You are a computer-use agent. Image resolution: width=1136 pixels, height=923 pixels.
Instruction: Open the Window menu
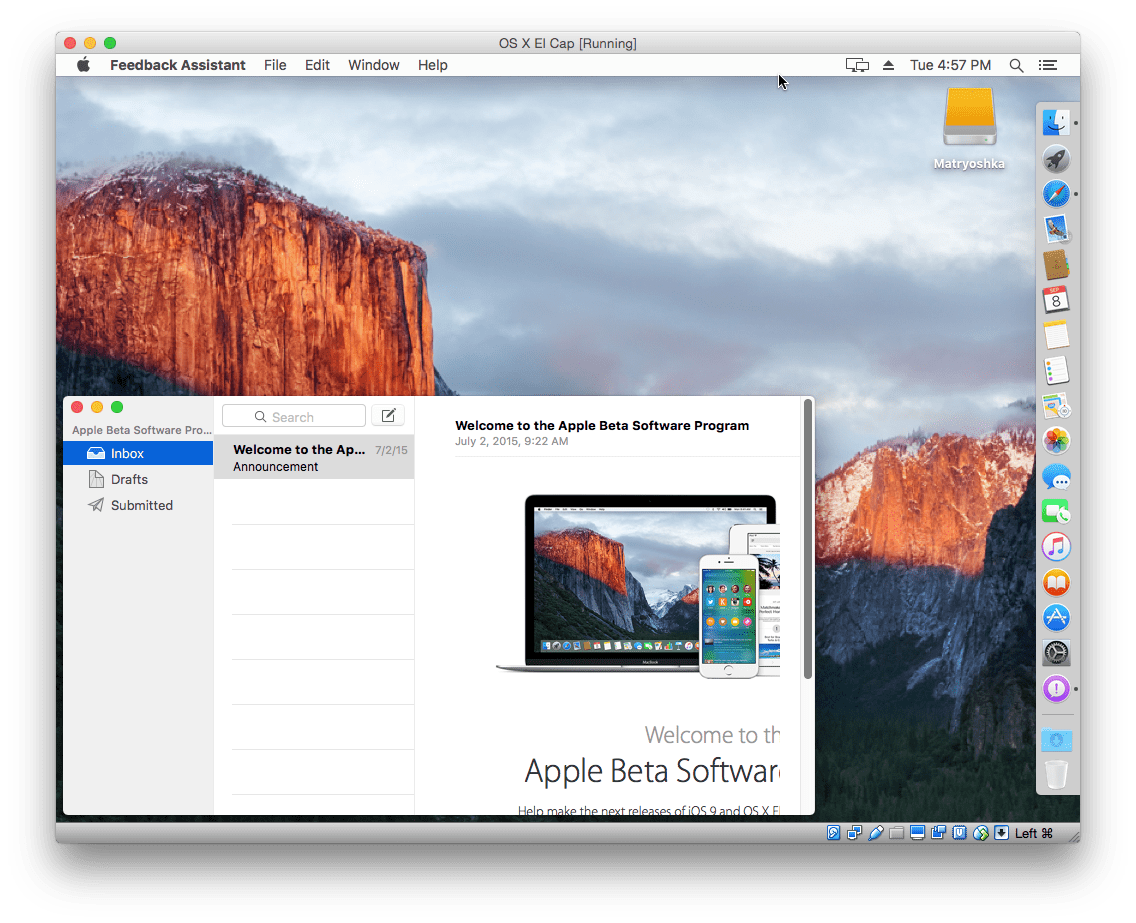[x=373, y=65]
